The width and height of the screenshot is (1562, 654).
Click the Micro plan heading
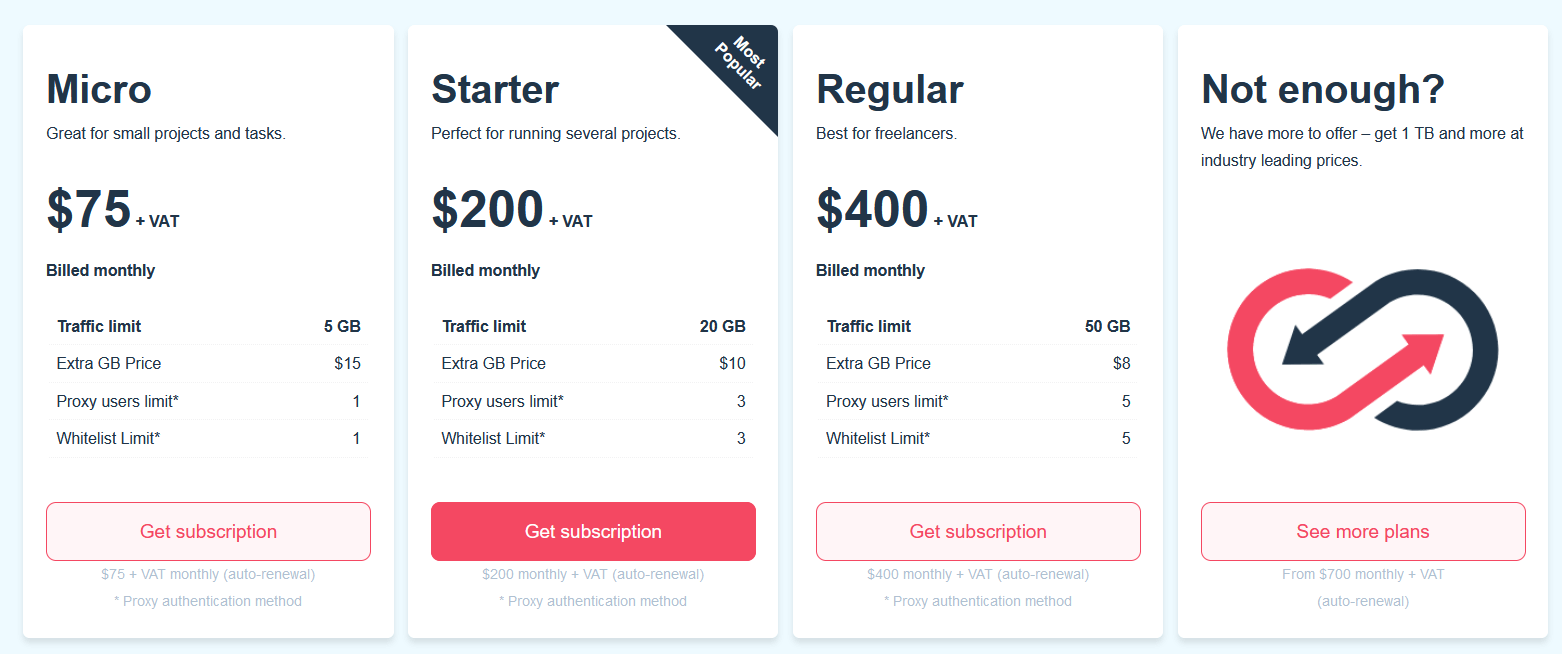tap(99, 89)
